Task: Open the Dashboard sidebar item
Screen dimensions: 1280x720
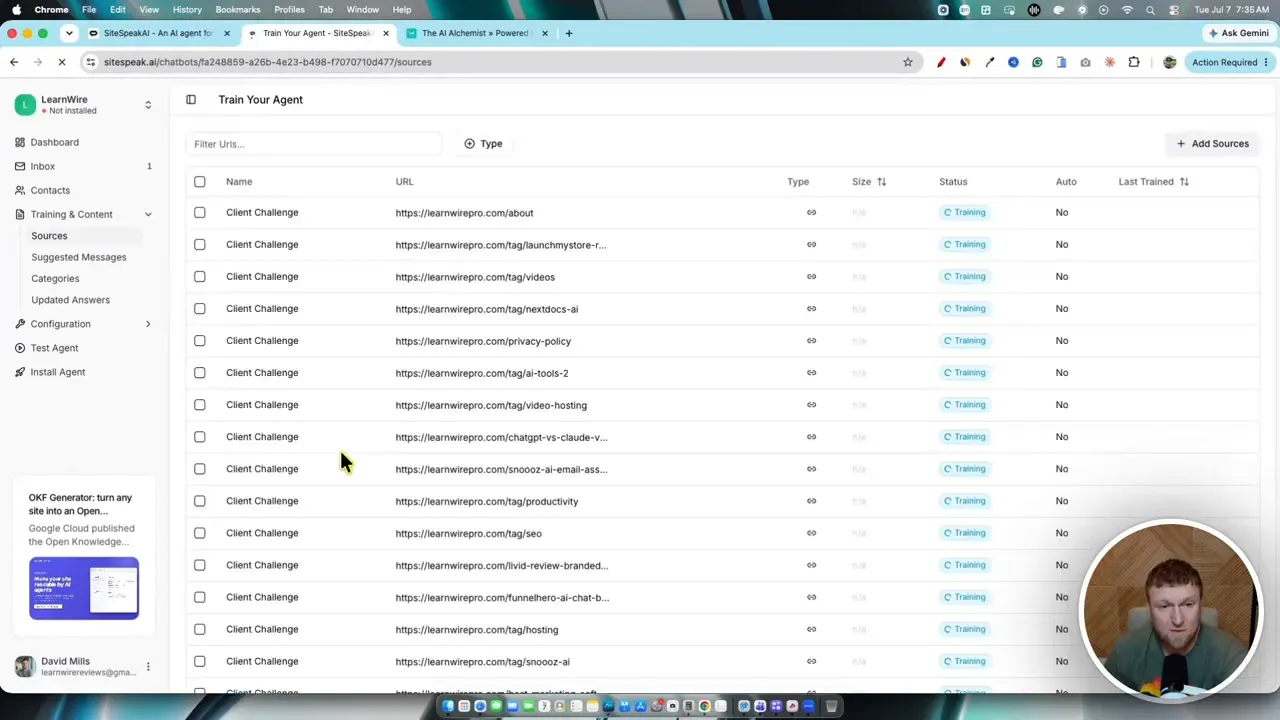Action: 54,142
